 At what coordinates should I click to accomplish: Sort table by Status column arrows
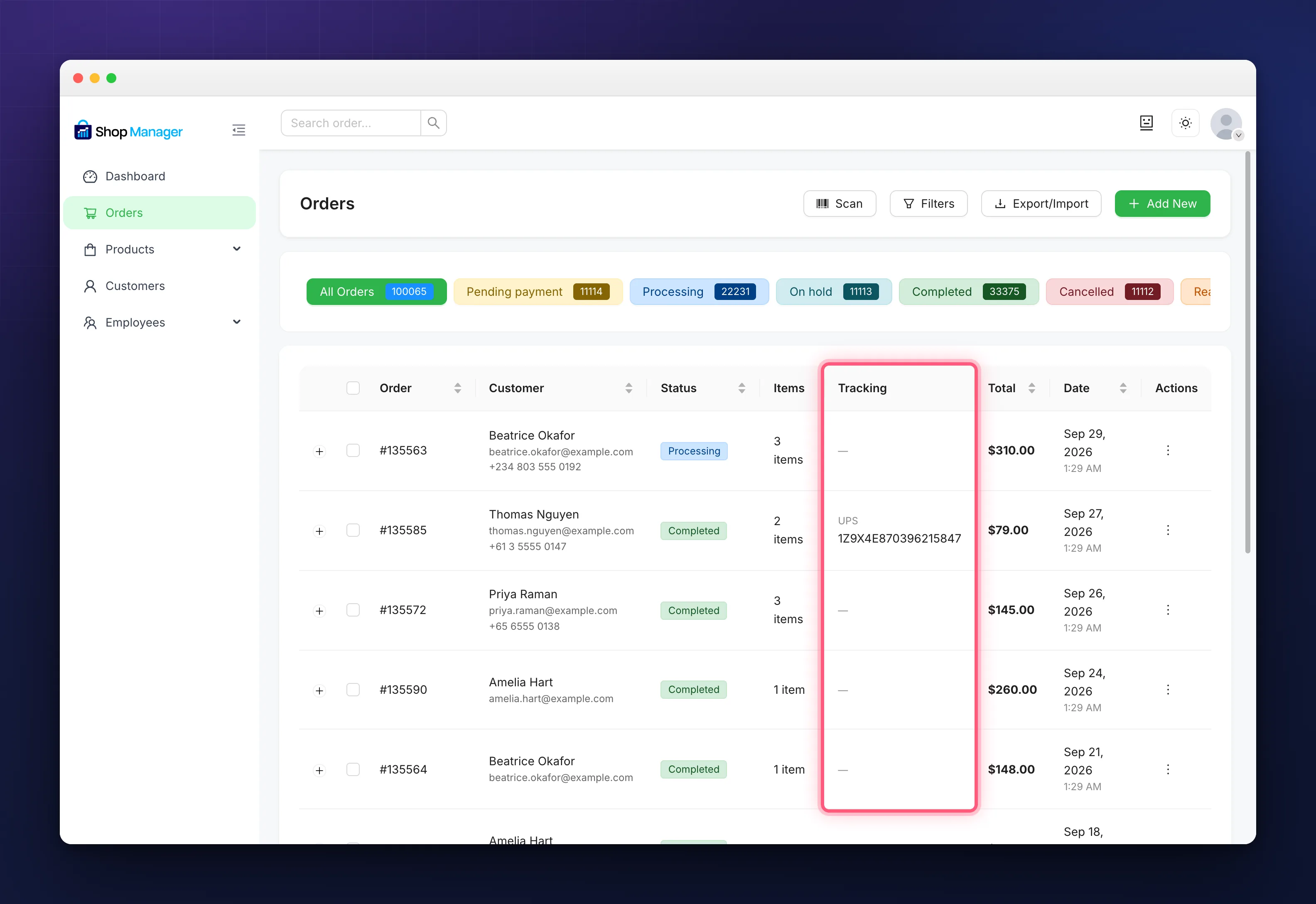pos(742,388)
